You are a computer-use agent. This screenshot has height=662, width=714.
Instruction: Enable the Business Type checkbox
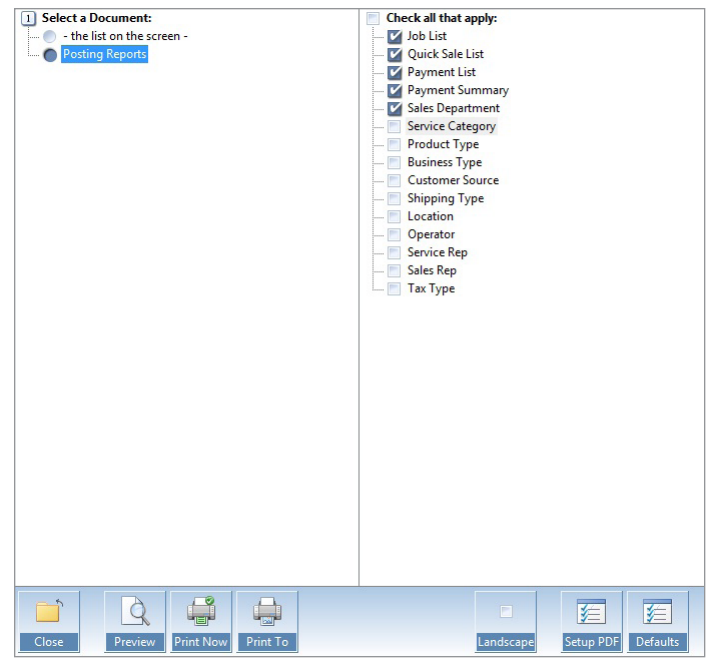(394, 162)
